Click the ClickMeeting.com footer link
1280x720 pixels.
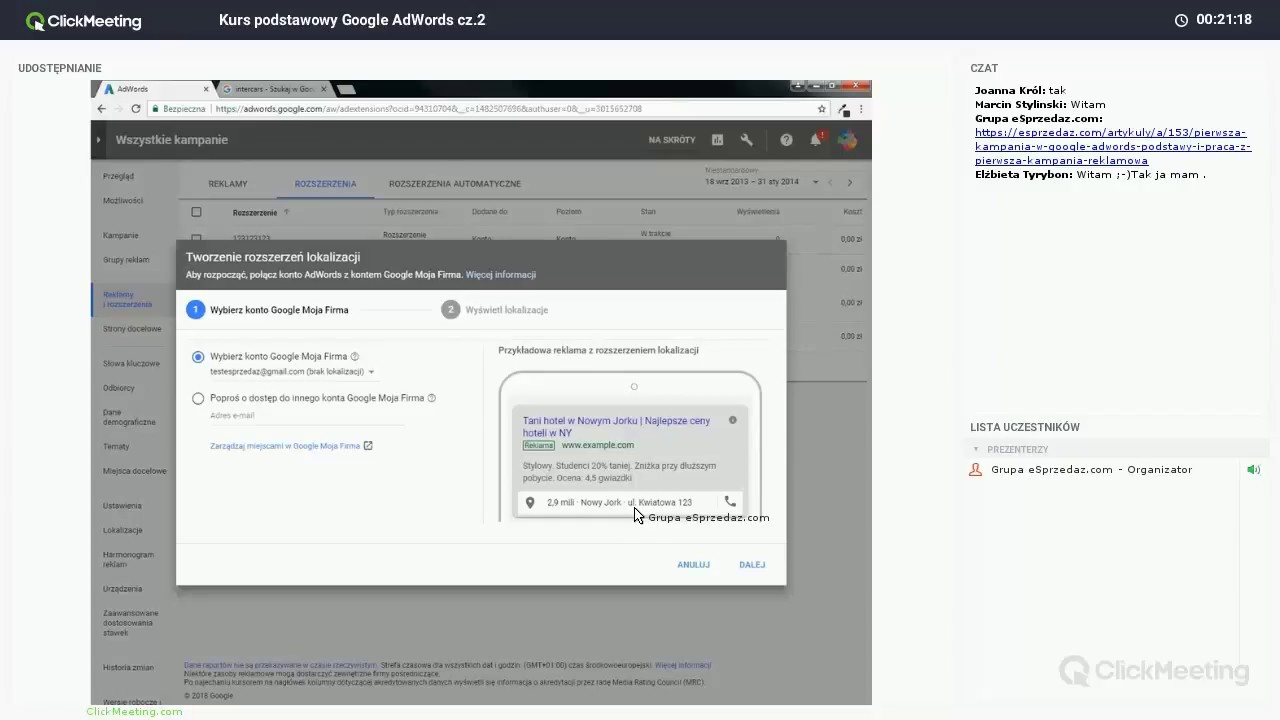tap(134, 712)
